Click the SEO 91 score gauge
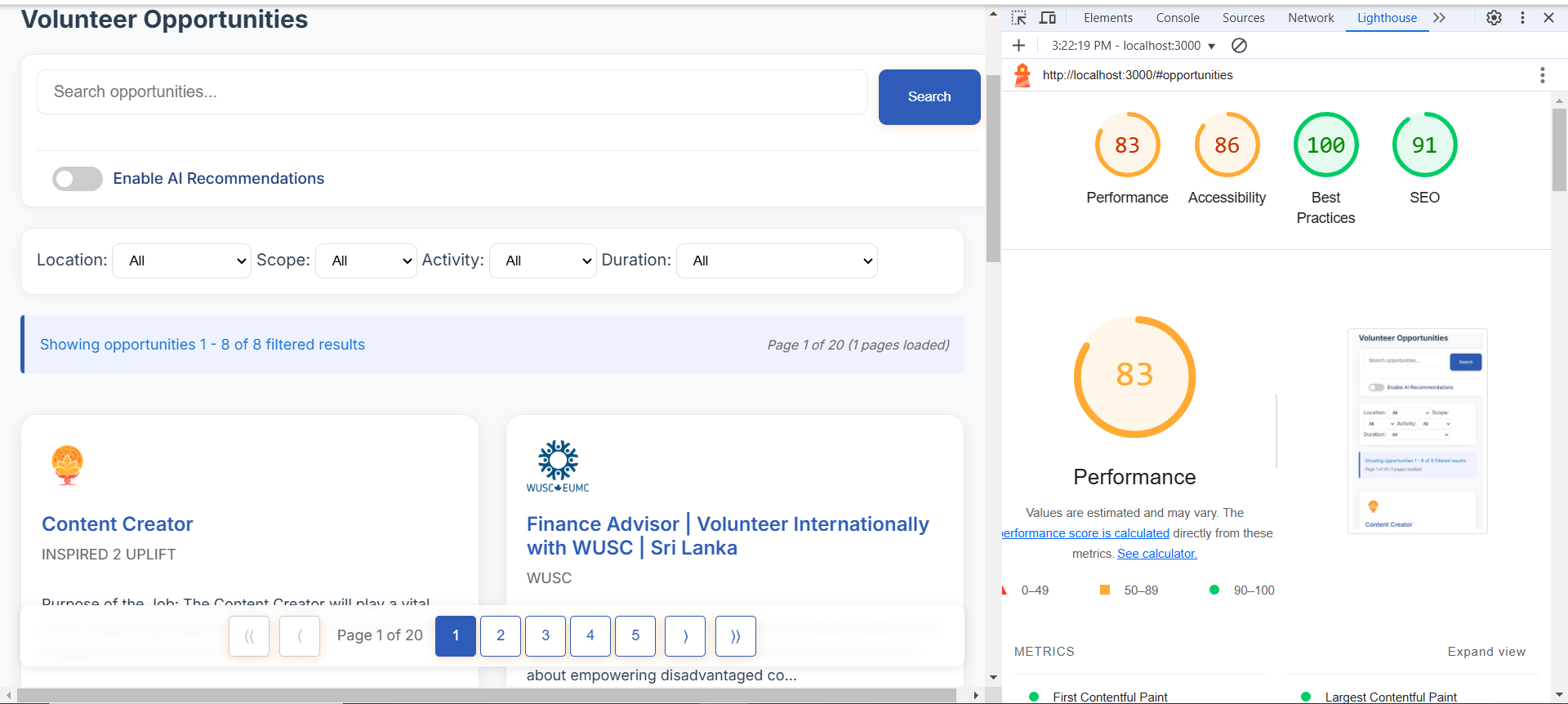 pos(1424,145)
